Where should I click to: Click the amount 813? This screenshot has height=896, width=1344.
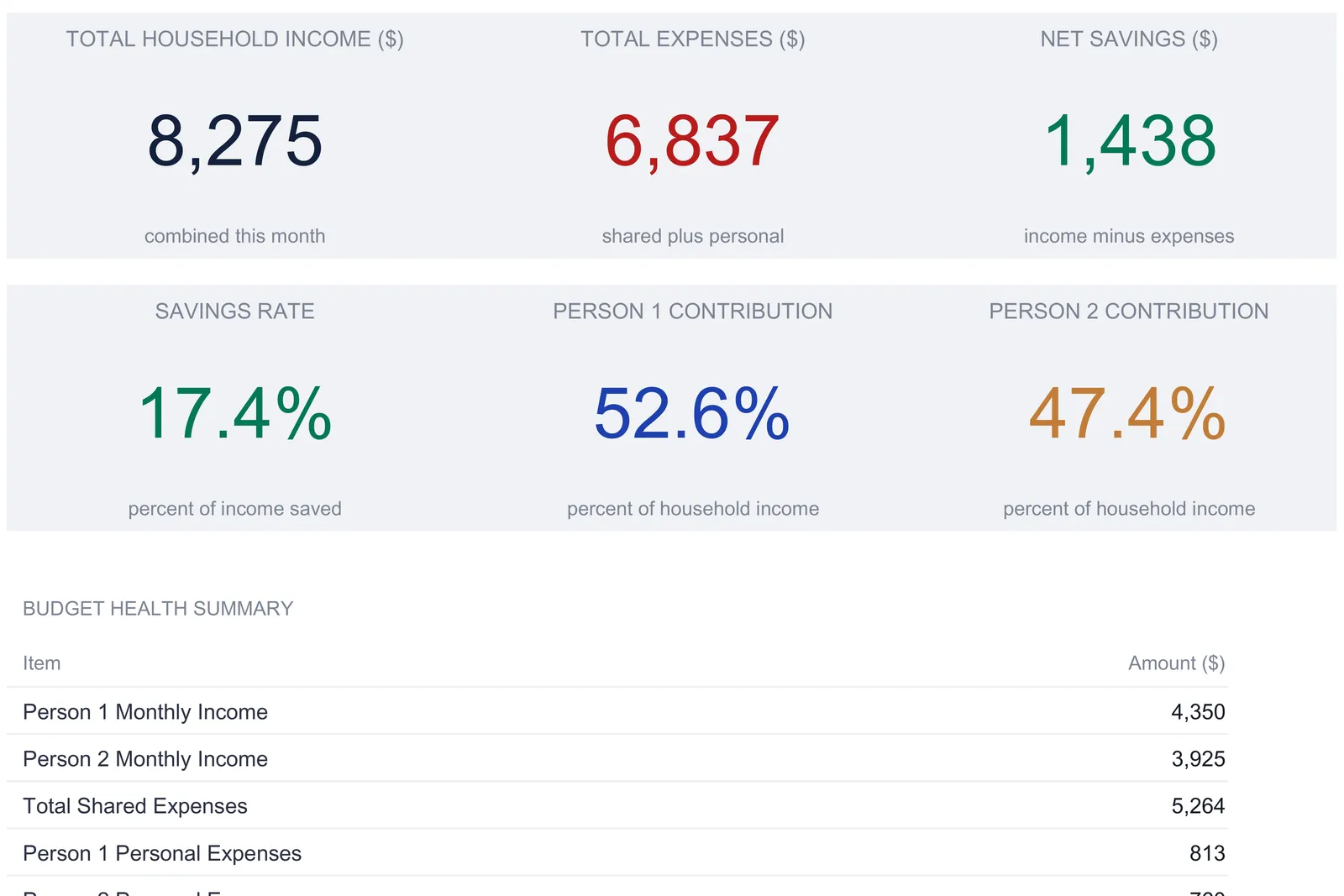click(1207, 853)
